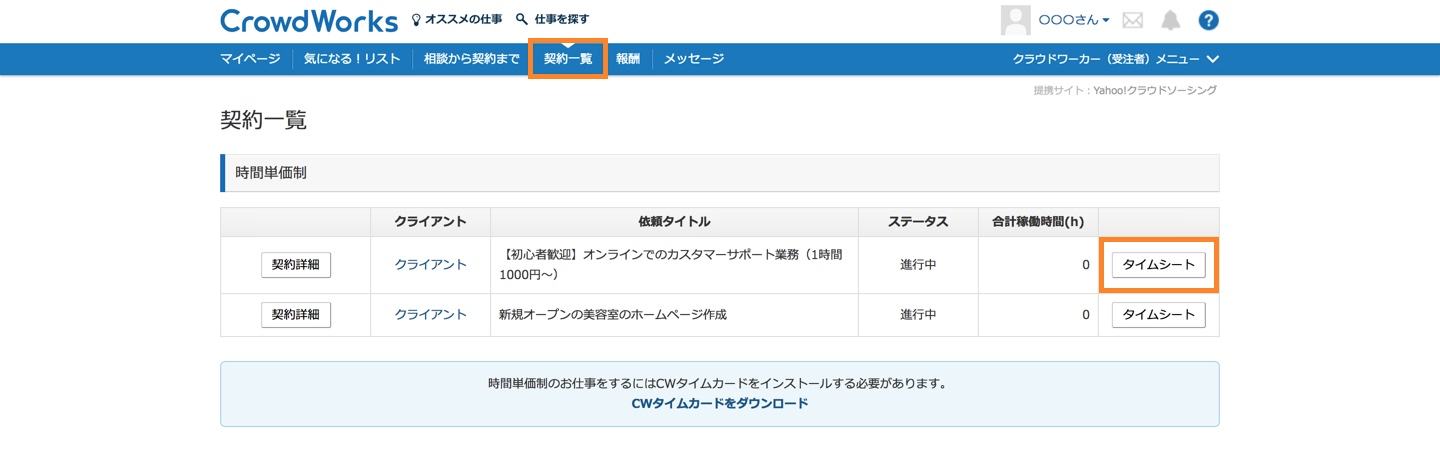Click 契約詳細 for beauty salon homepage job
This screenshot has width=1440, height=450.
click(x=295, y=315)
